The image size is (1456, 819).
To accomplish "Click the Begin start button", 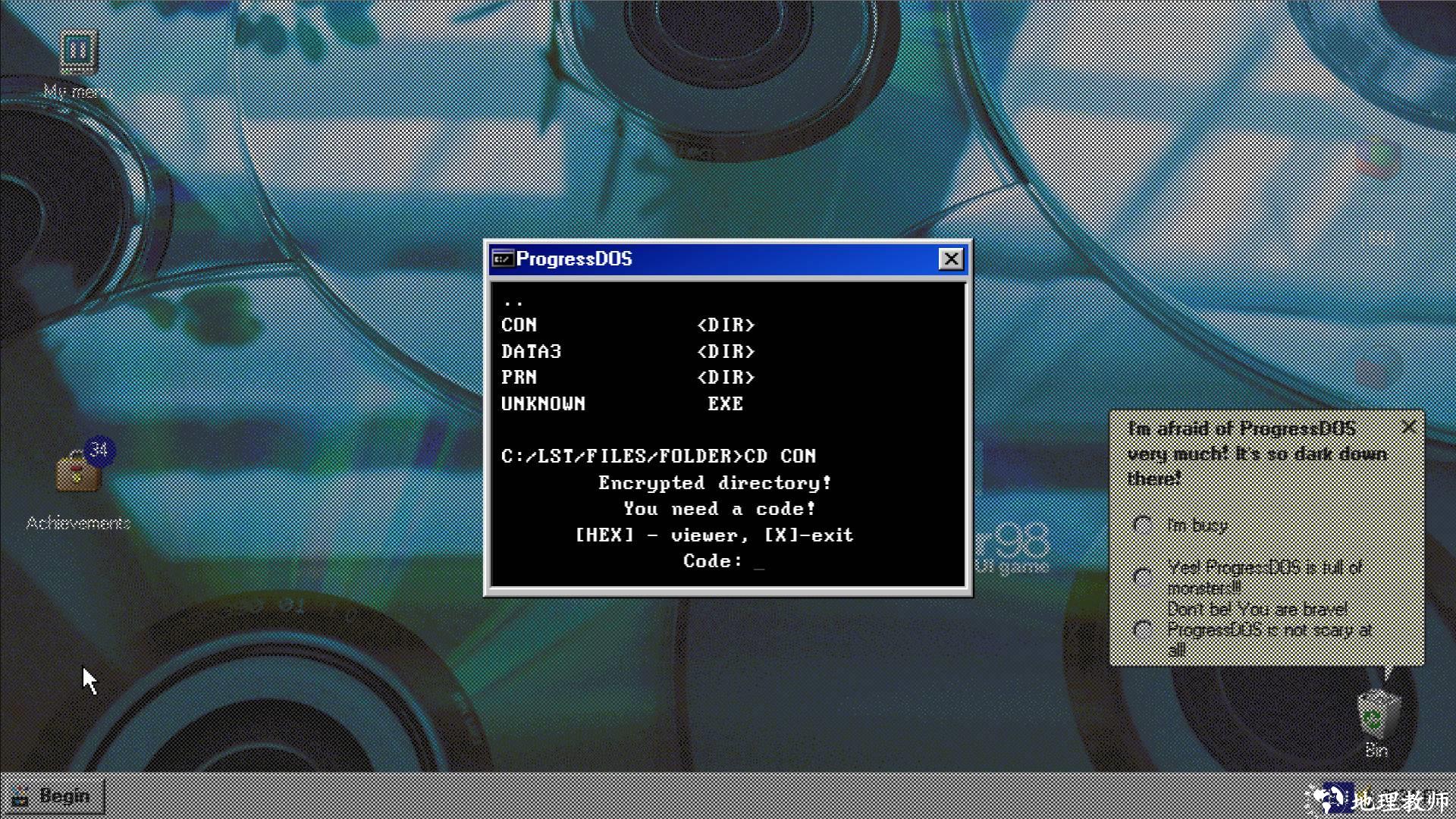I will tap(53, 796).
